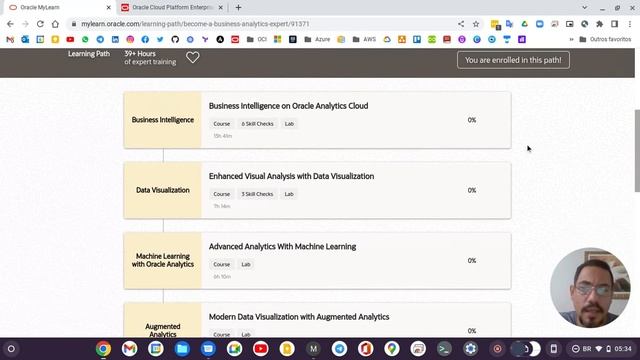The width and height of the screenshot is (640, 360).
Task: Stop screen recording from the shelf
Action: pos(497,349)
